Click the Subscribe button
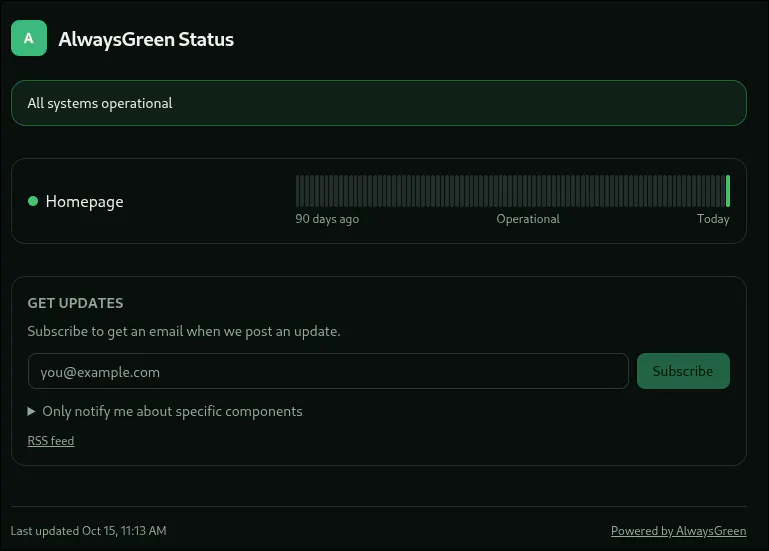This screenshot has width=769, height=551. (x=683, y=371)
